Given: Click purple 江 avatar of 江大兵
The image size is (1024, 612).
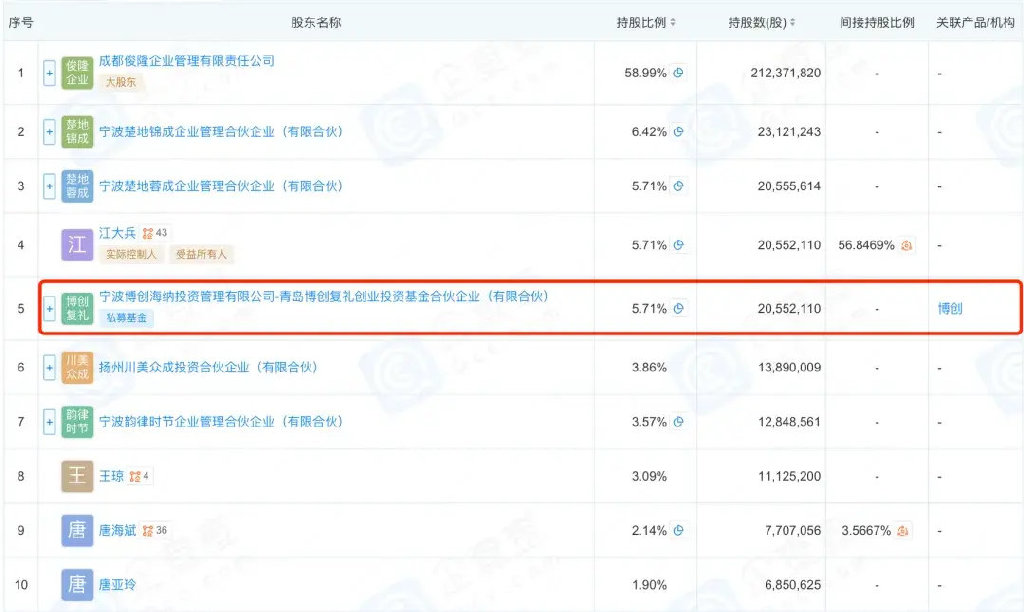Looking at the screenshot, I should coord(77,245).
